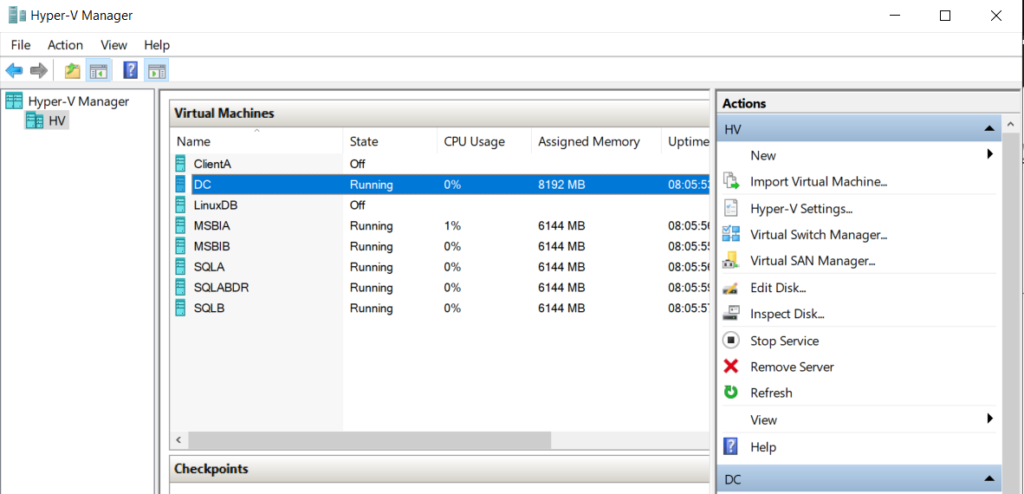Open Hyper-V Settings action
This screenshot has height=494, width=1024.
pos(802,209)
